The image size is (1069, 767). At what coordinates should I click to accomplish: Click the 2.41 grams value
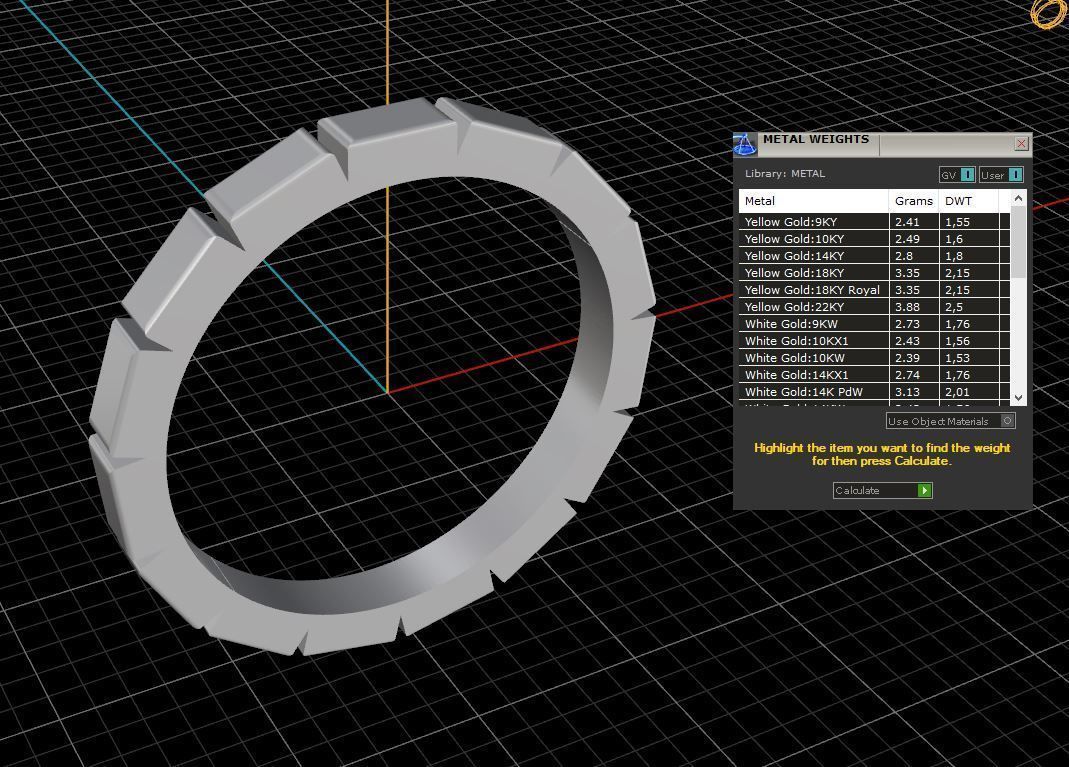[x=907, y=222]
